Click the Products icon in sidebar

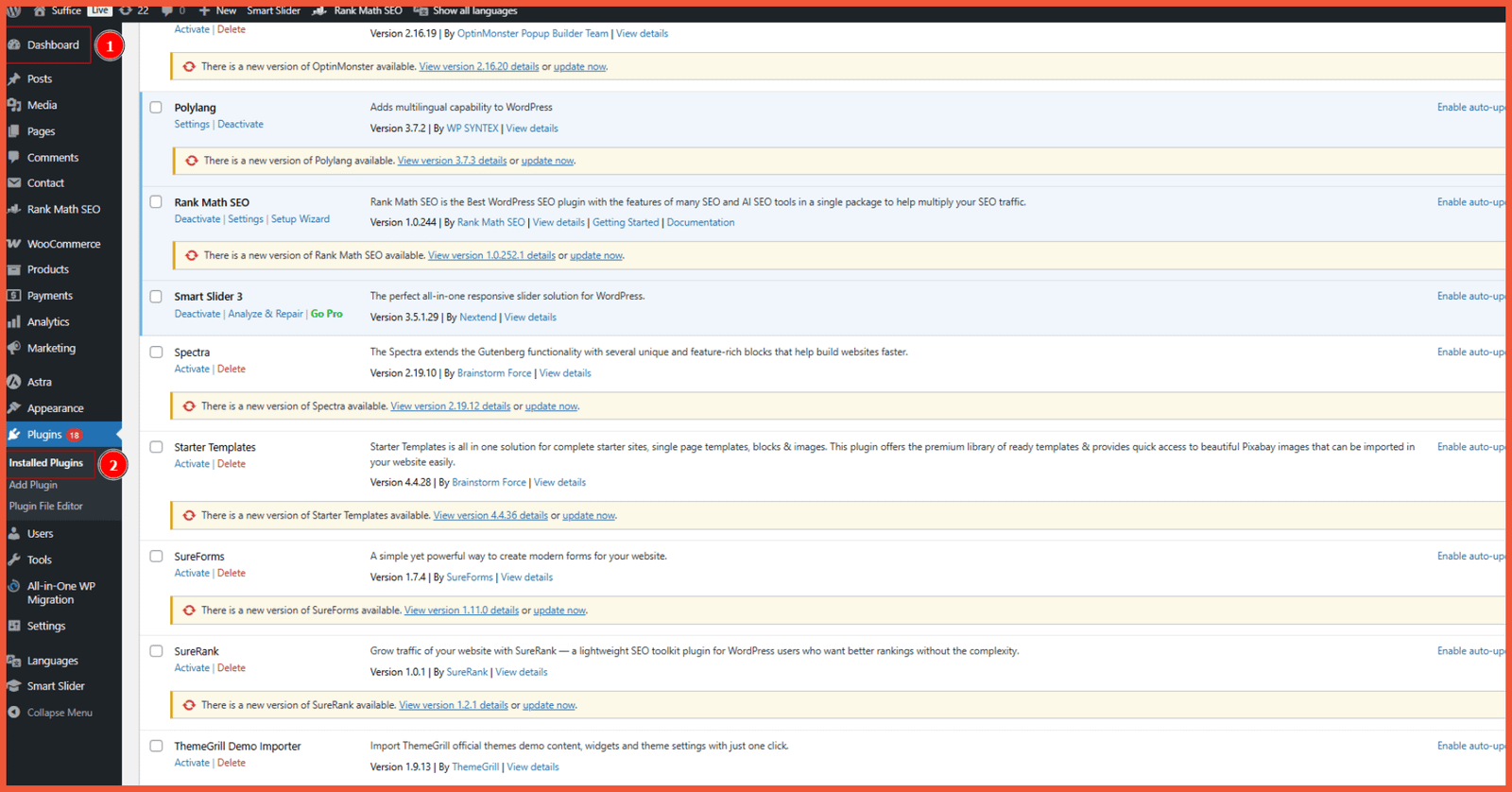coord(14,269)
